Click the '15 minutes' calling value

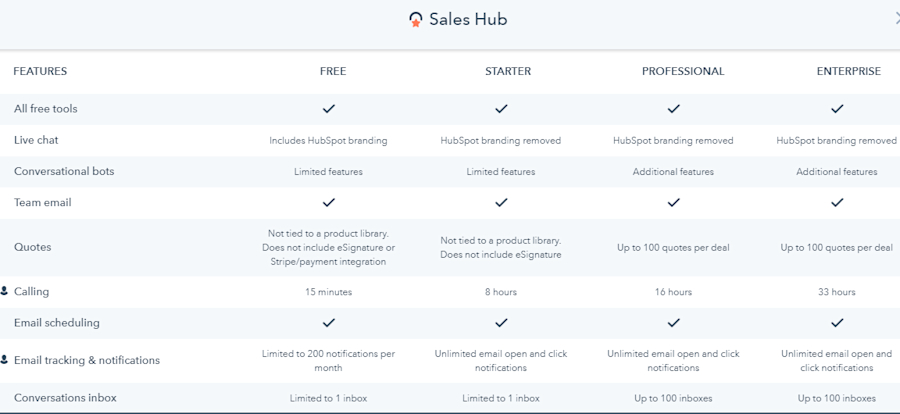click(328, 292)
